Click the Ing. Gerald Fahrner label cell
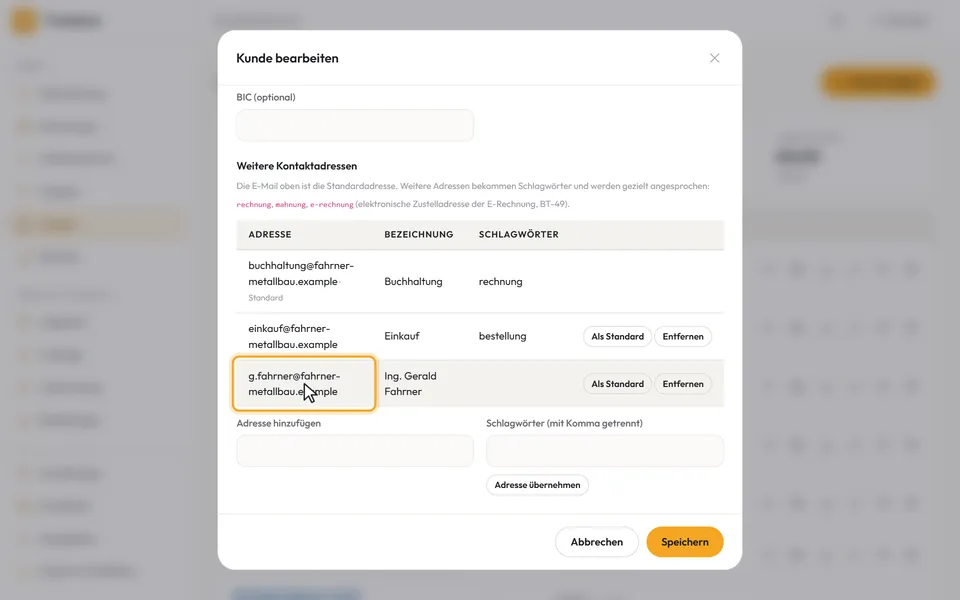Screen dimensions: 960x600 [x=410, y=384]
